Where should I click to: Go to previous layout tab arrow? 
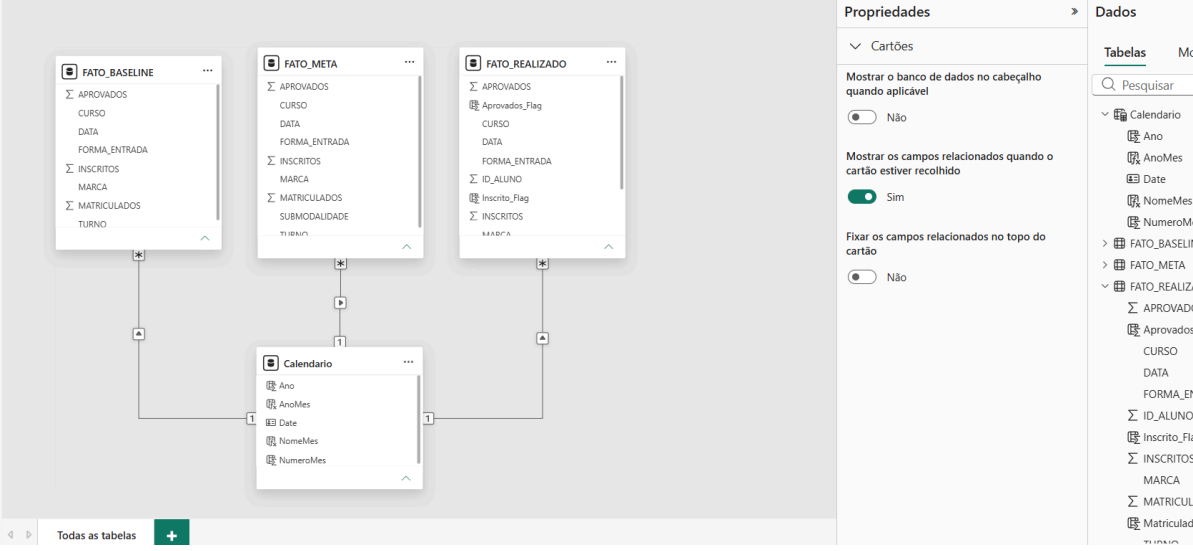pos(11,535)
